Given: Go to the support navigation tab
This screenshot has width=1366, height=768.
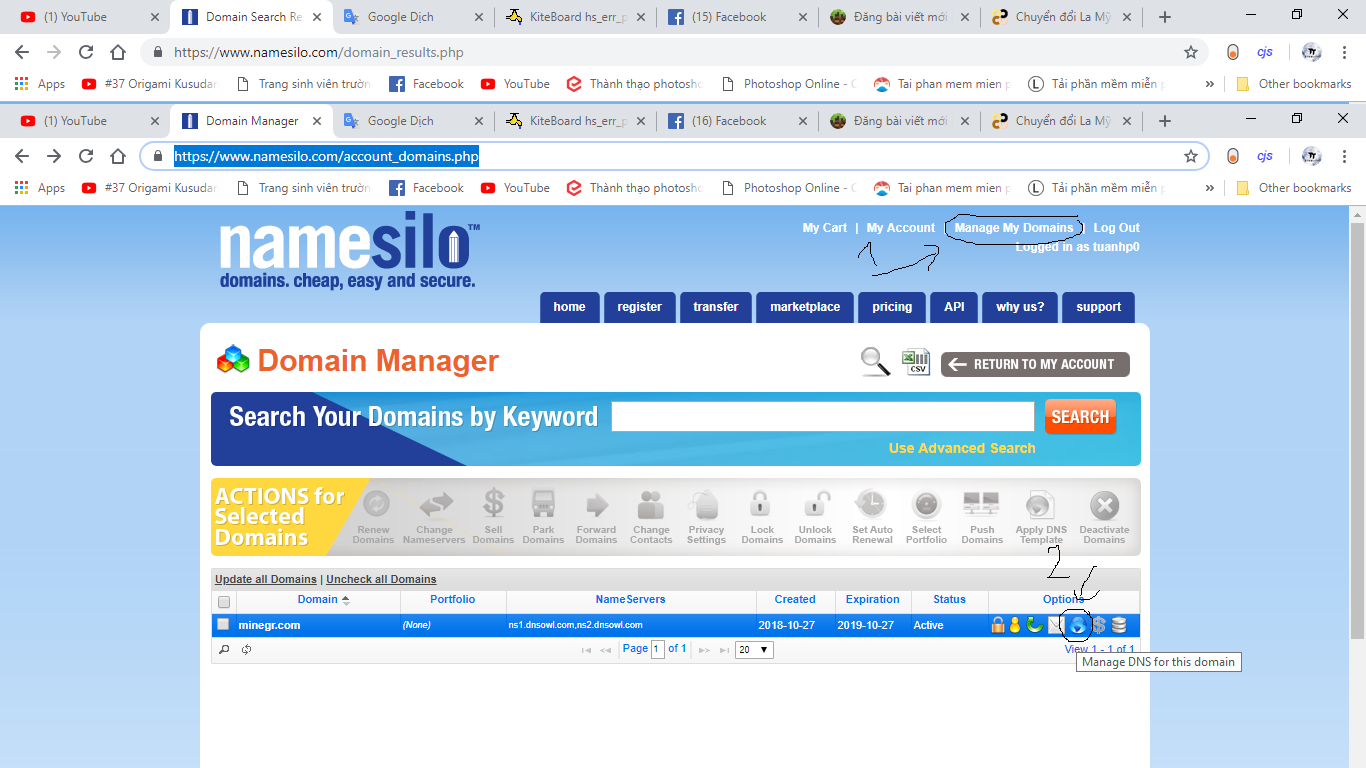Looking at the screenshot, I should click(1099, 307).
